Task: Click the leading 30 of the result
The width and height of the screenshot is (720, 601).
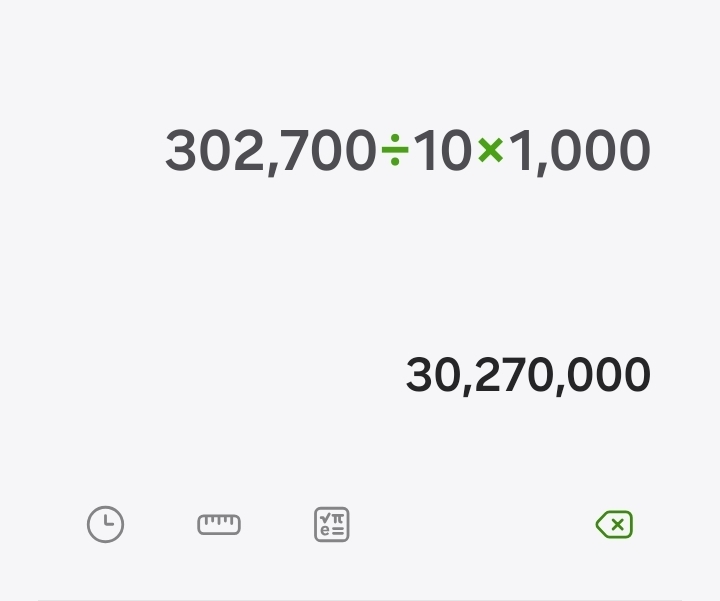Action: tap(431, 375)
